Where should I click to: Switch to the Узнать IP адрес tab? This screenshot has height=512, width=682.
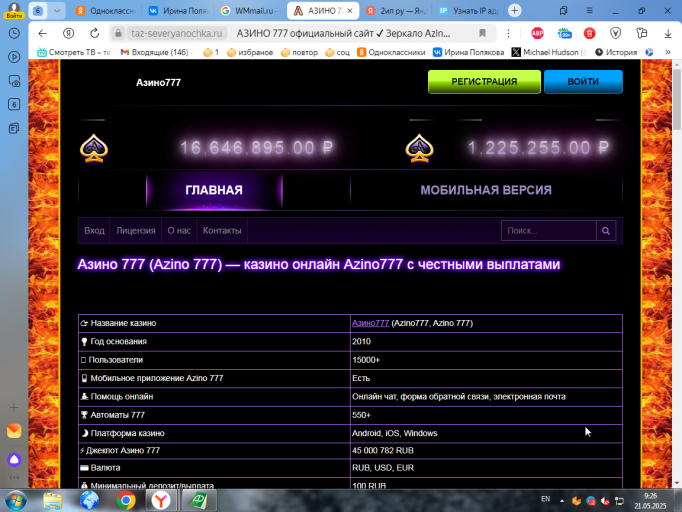(x=468, y=11)
